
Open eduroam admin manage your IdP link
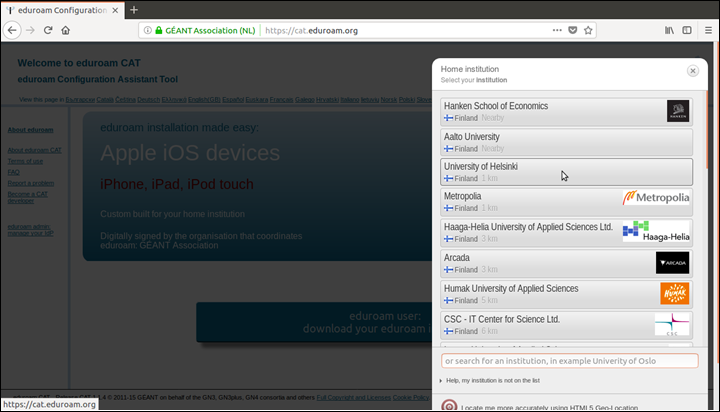click(x=30, y=230)
